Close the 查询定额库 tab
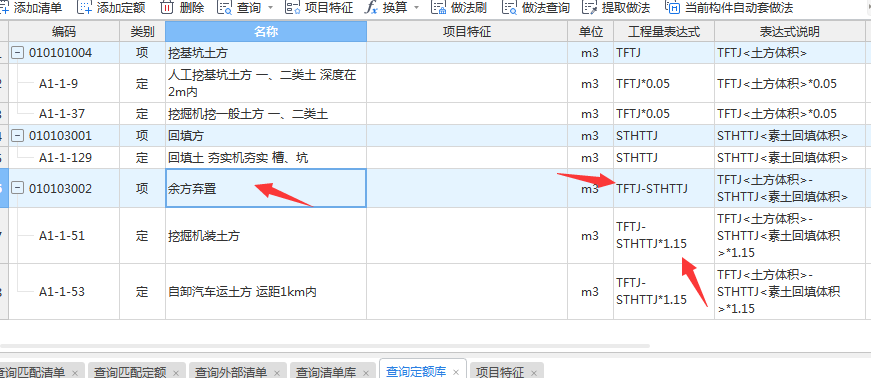 [x=456, y=372]
